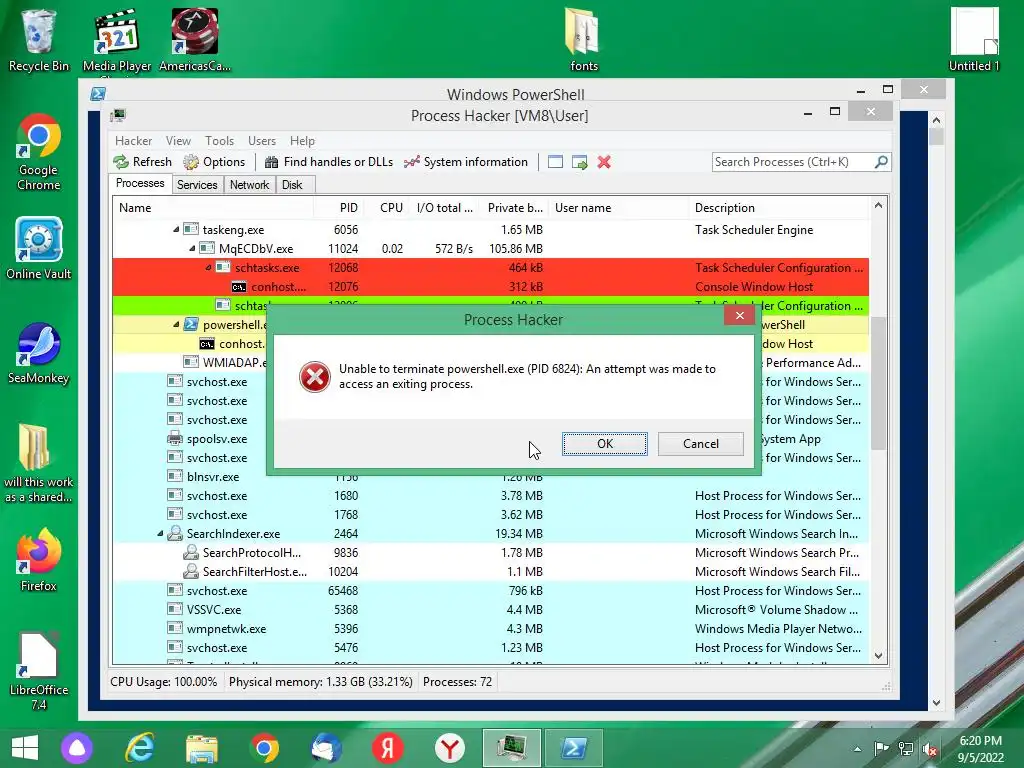Click the search magnifier icon

click(881, 161)
